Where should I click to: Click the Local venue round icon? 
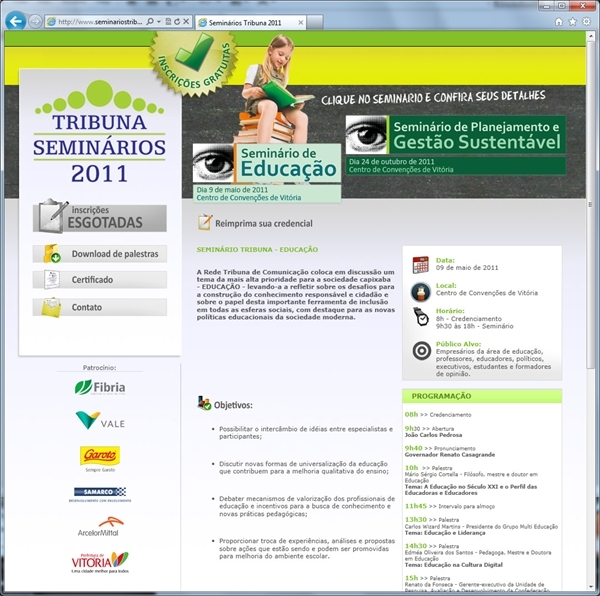tap(421, 292)
